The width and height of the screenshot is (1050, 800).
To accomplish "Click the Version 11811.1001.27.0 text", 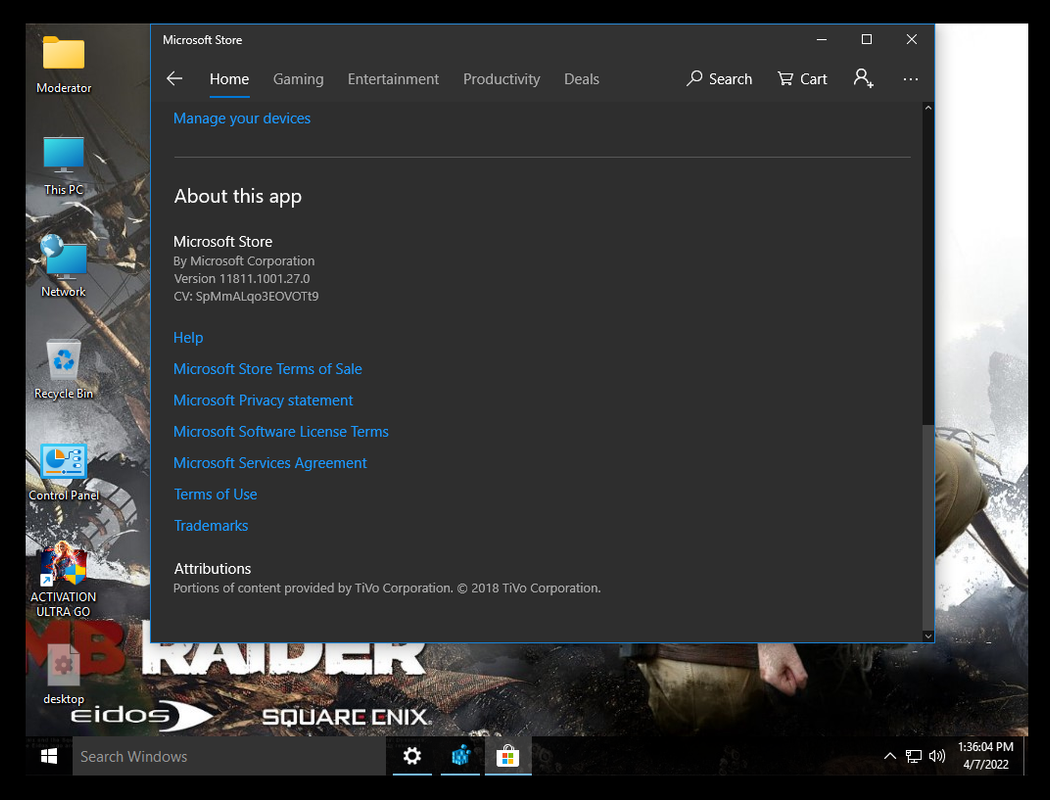I will coord(242,278).
